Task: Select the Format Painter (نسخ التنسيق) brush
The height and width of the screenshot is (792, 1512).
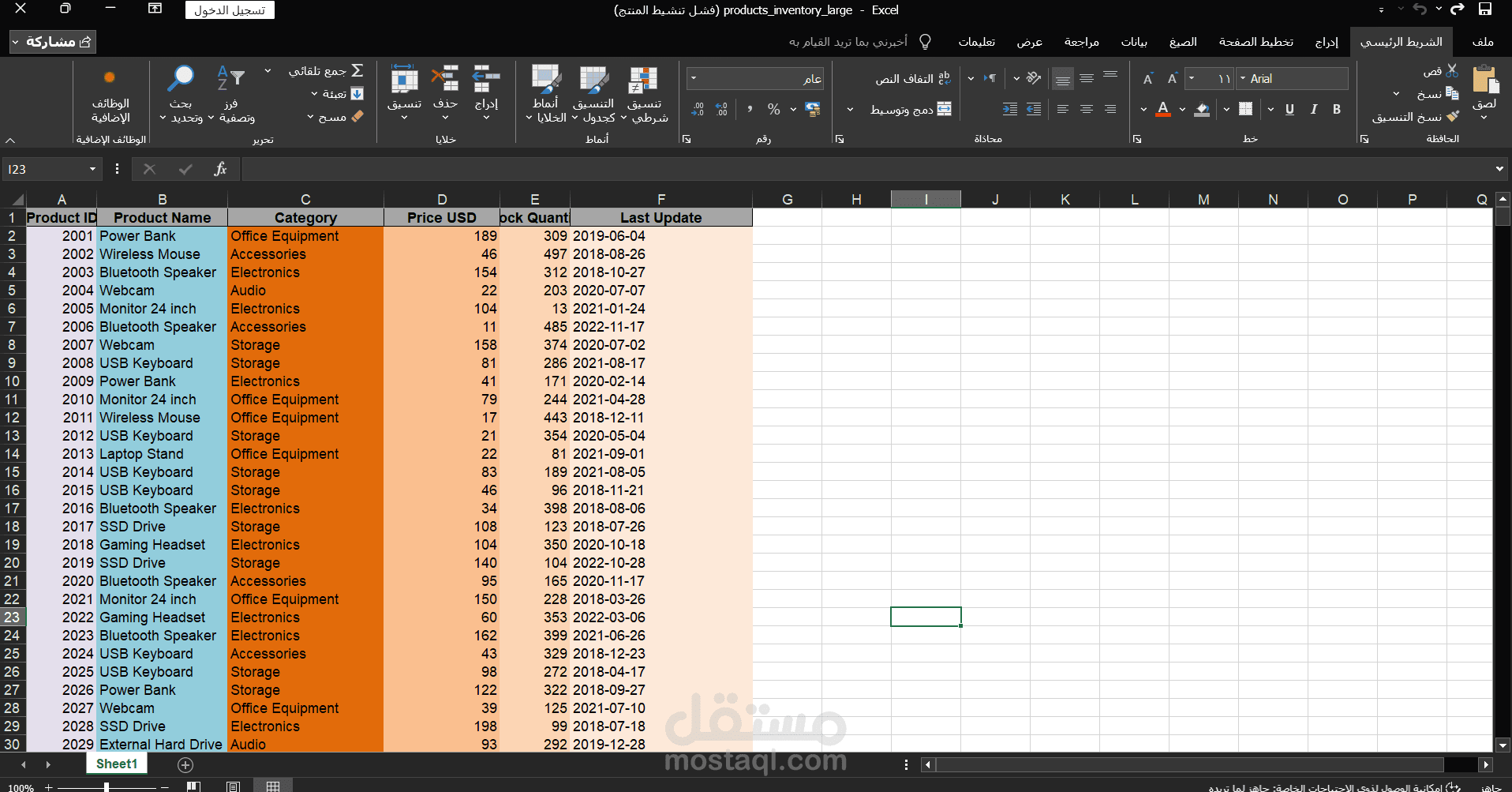Action: click(x=1453, y=116)
